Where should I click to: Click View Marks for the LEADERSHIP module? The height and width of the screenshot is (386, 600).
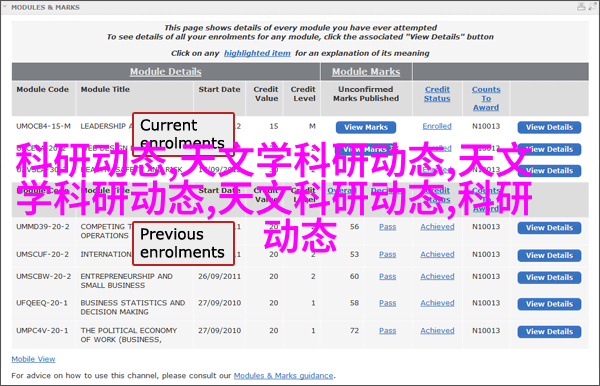pos(366,127)
